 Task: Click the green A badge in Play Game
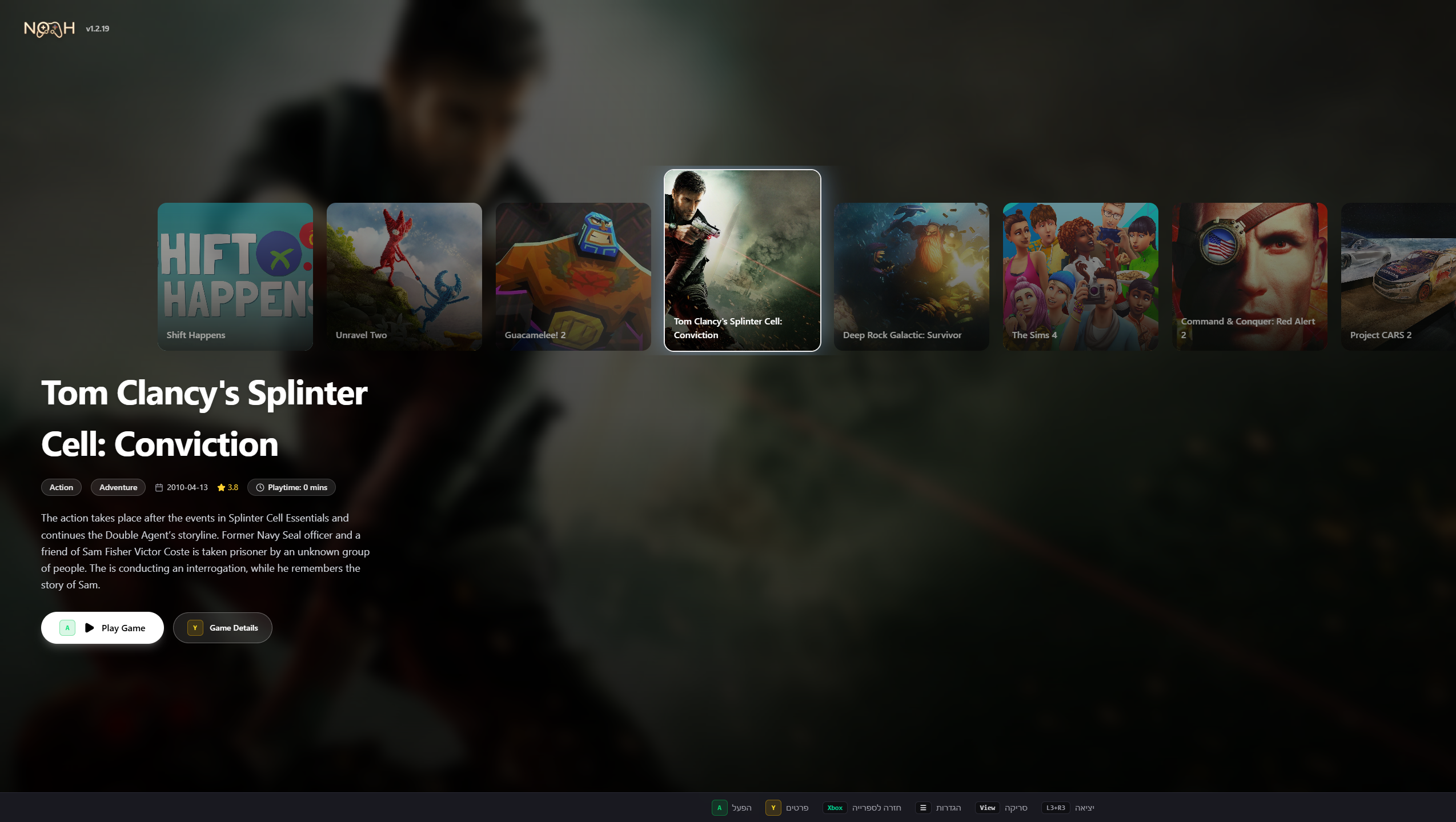(67, 628)
